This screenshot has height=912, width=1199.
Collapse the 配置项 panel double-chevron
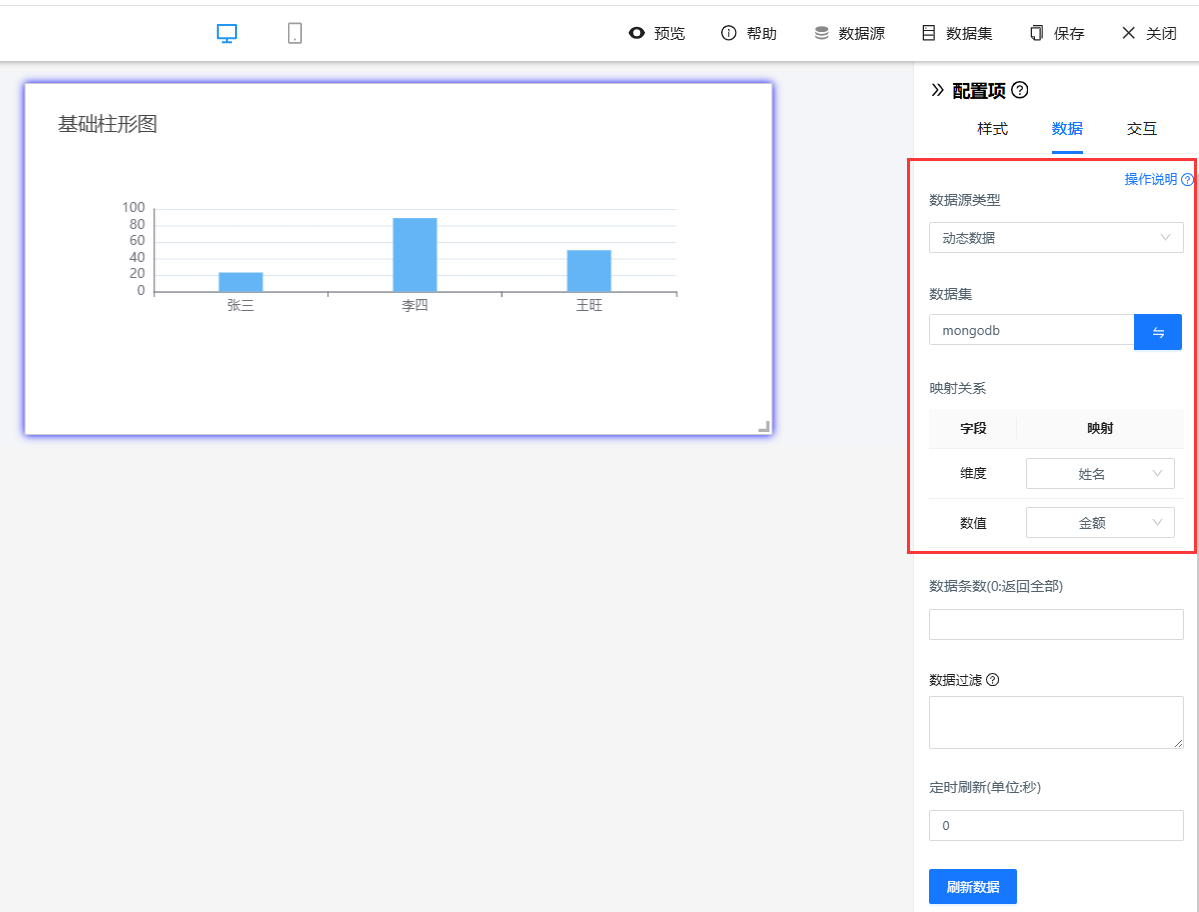937,90
